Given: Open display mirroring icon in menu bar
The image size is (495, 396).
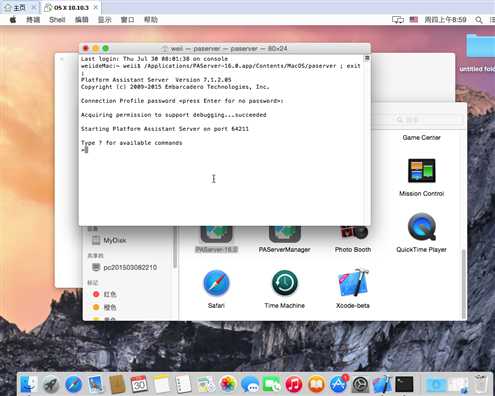Looking at the screenshot, I should pyautogui.click(x=398, y=20).
